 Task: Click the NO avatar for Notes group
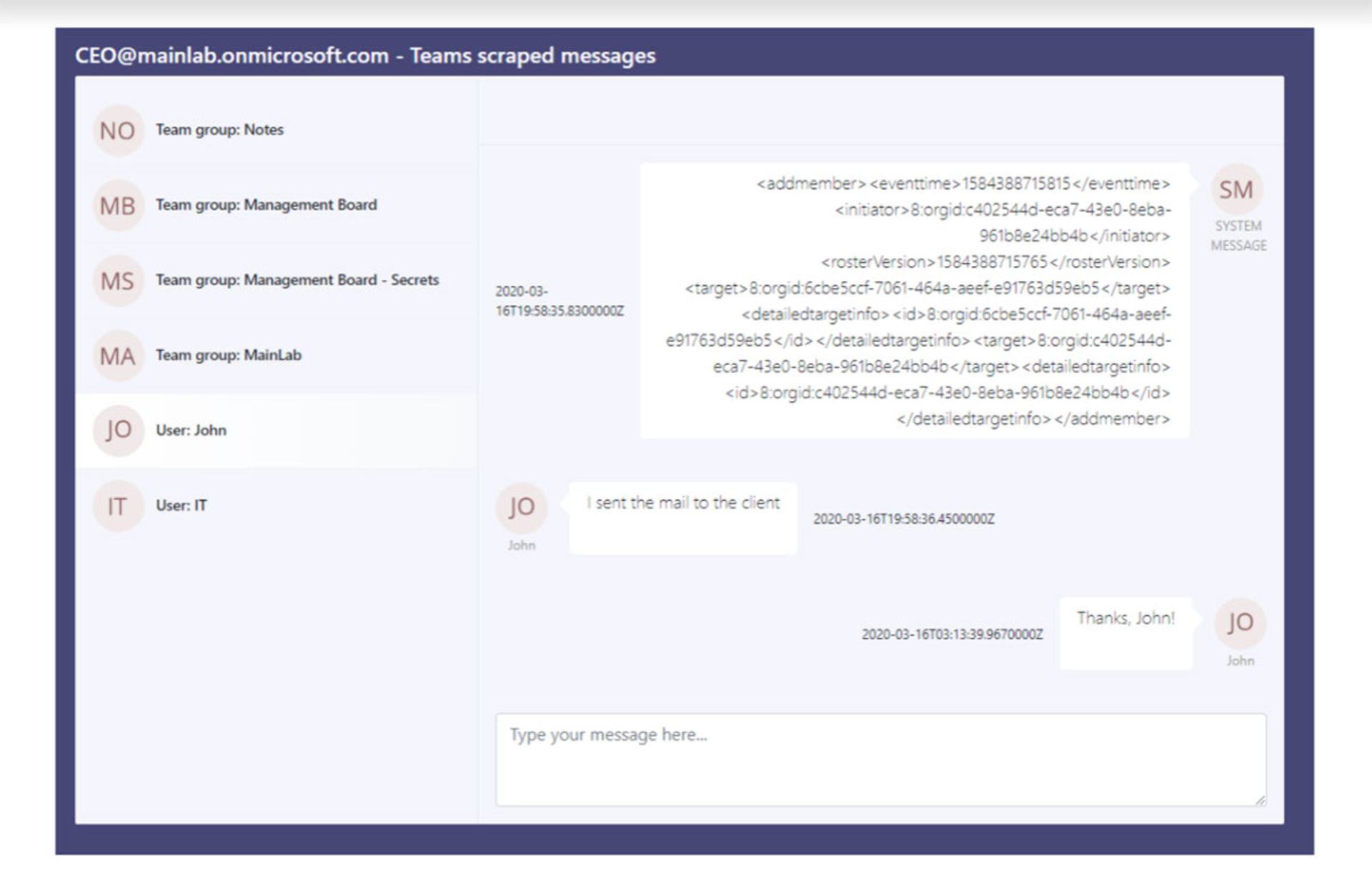[x=117, y=131]
